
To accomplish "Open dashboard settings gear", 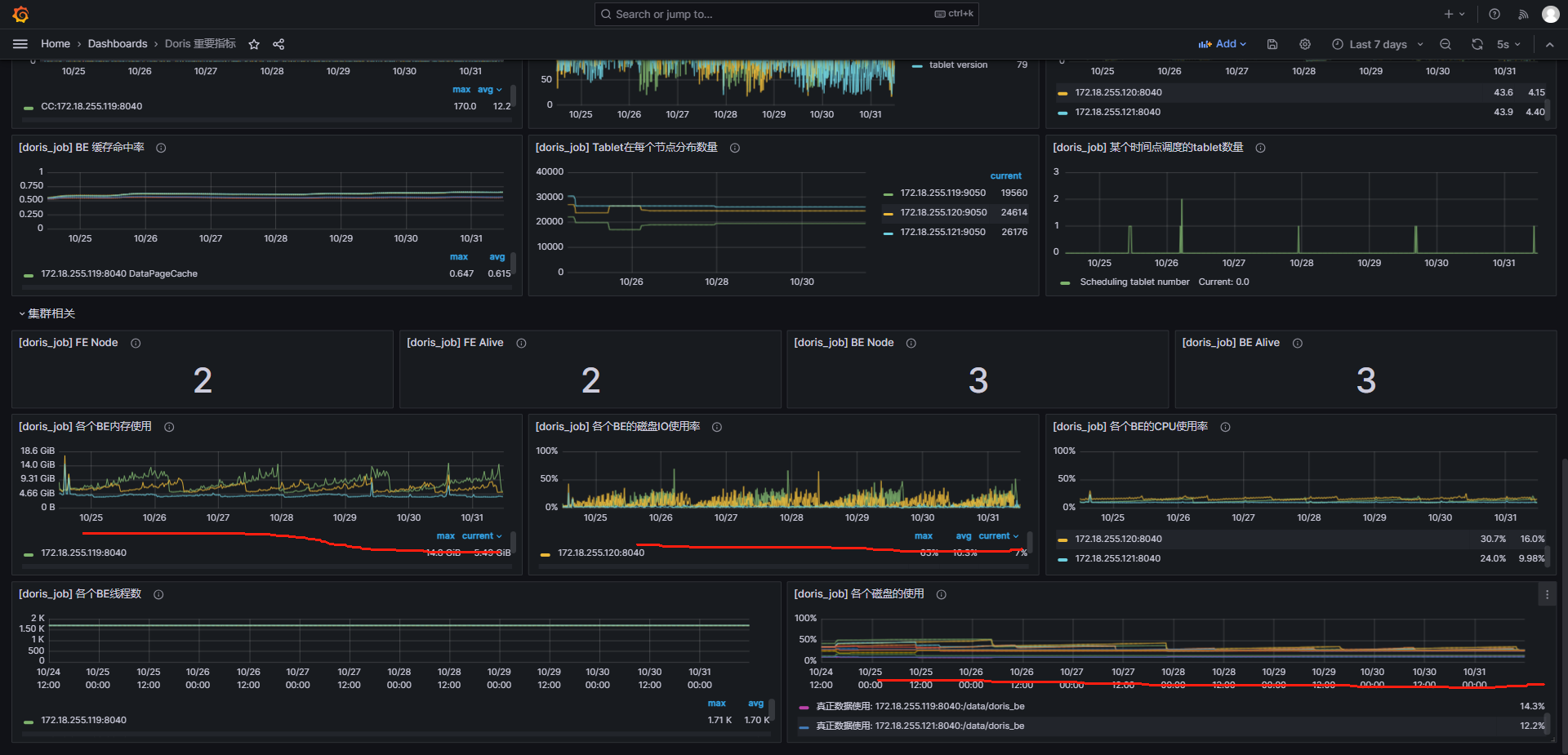I will tap(1305, 44).
